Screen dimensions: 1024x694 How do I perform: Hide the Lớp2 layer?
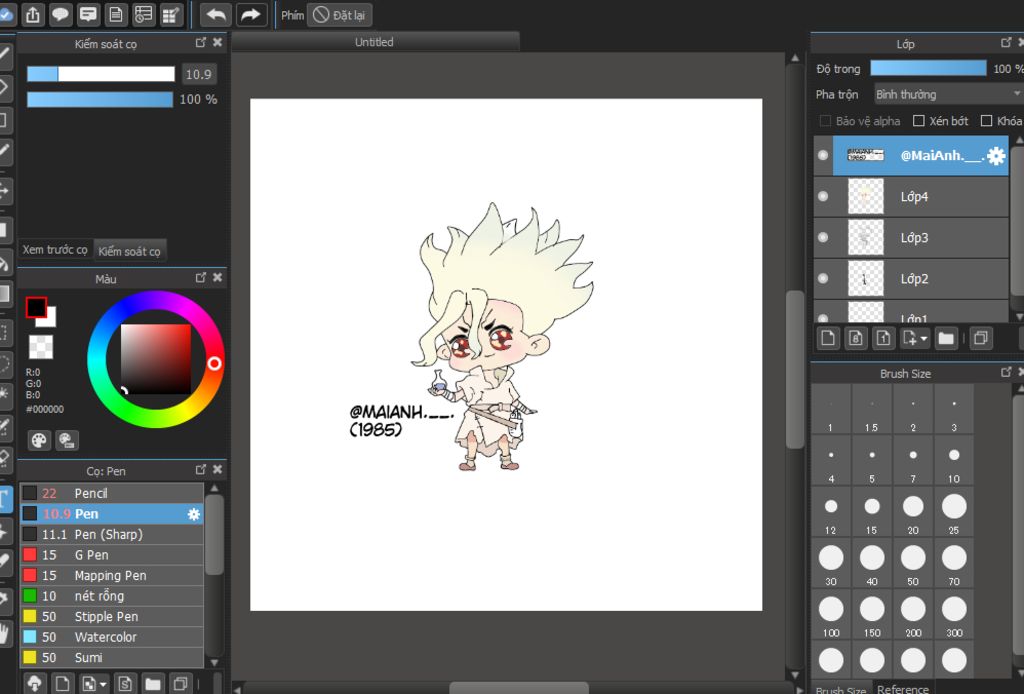pos(823,278)
